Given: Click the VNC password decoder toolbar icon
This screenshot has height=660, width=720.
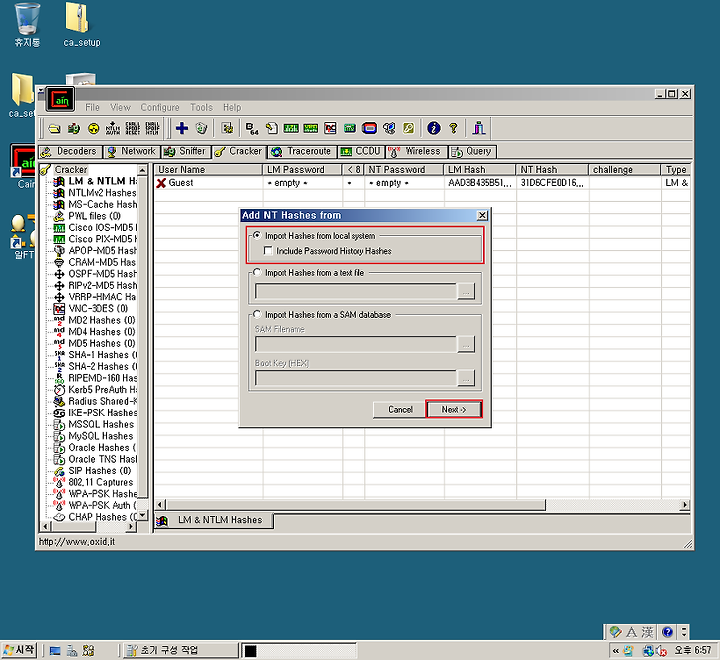Looking at the screenshot, I should point(330,128).
